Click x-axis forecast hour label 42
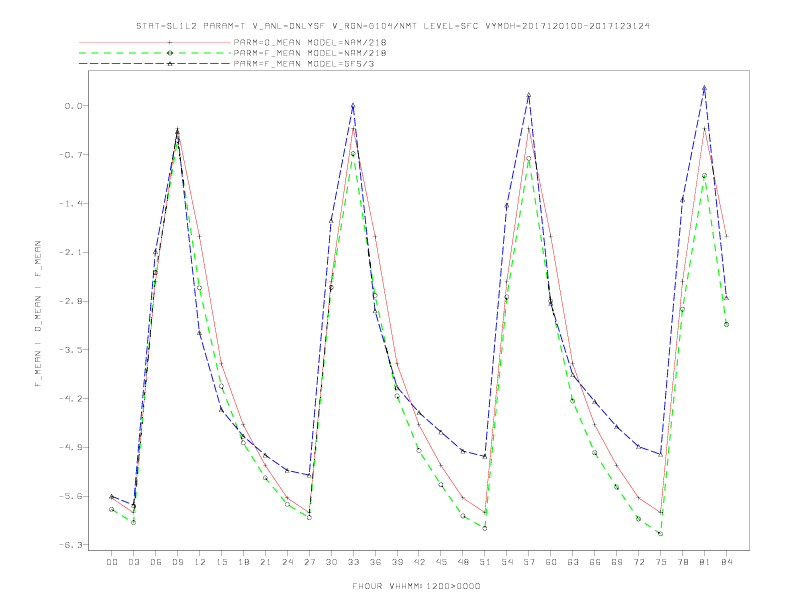The height and width of the screenshot is (612, 792). coord(419,562)
